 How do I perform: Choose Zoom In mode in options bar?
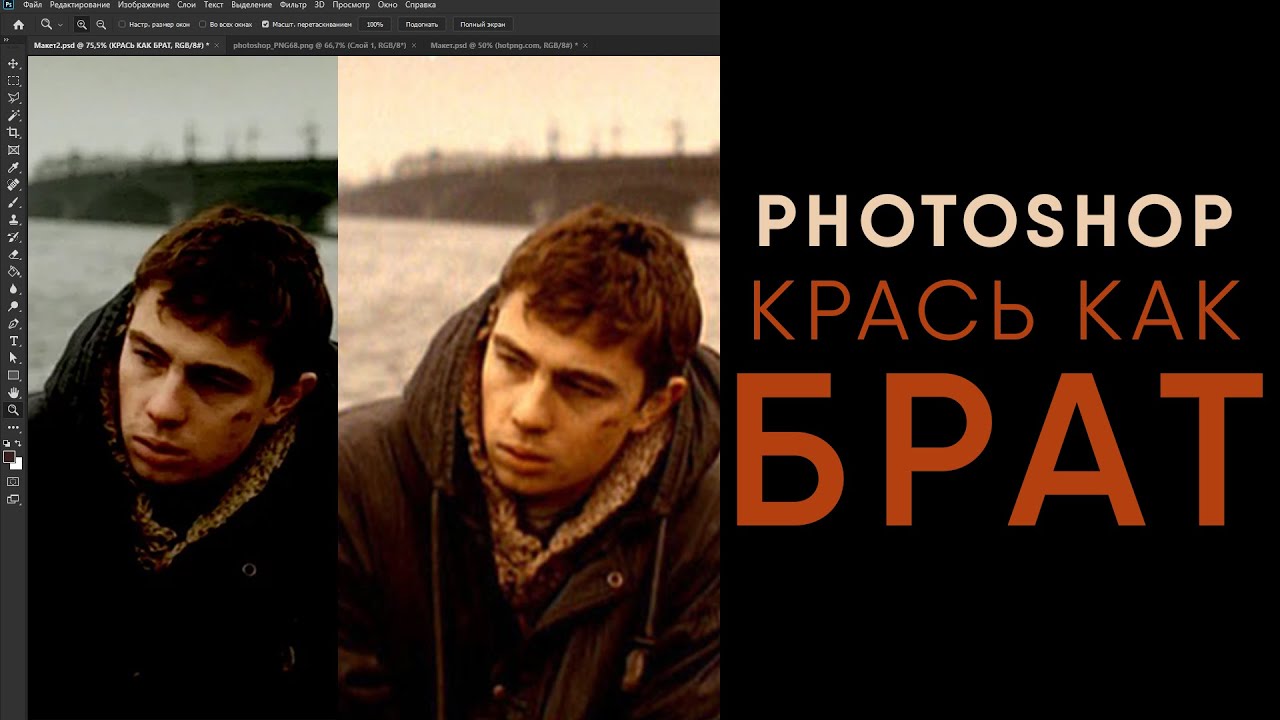[x=82, y=24]
